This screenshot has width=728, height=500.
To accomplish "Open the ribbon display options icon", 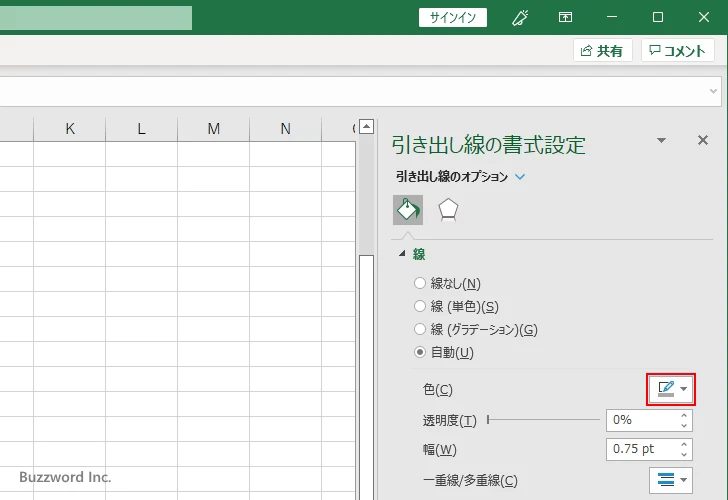I will [565, 18].
